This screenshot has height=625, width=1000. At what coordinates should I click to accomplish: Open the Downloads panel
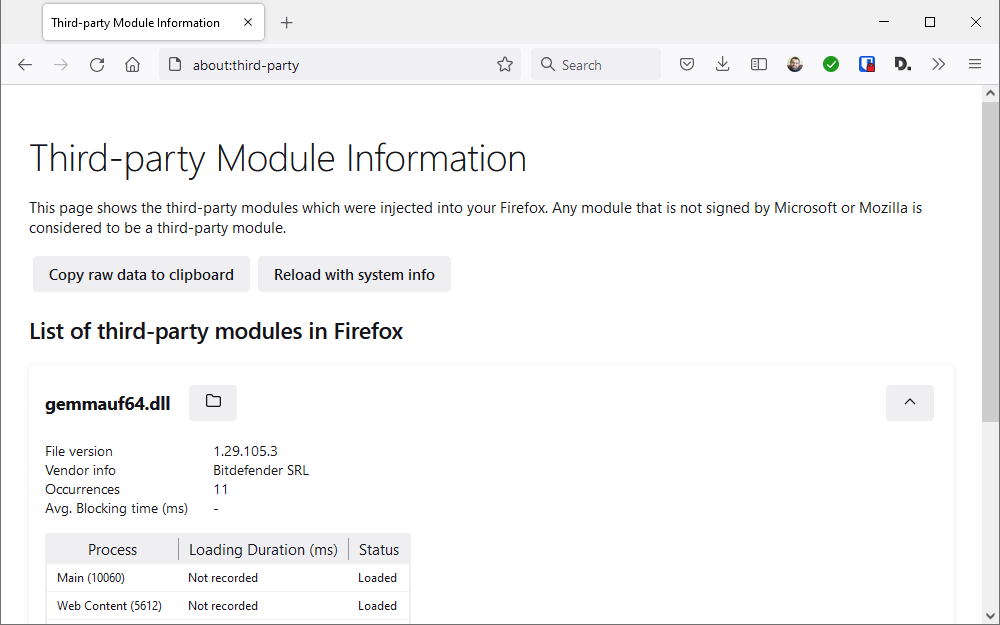pyautogui.click(x=723, y=64)
